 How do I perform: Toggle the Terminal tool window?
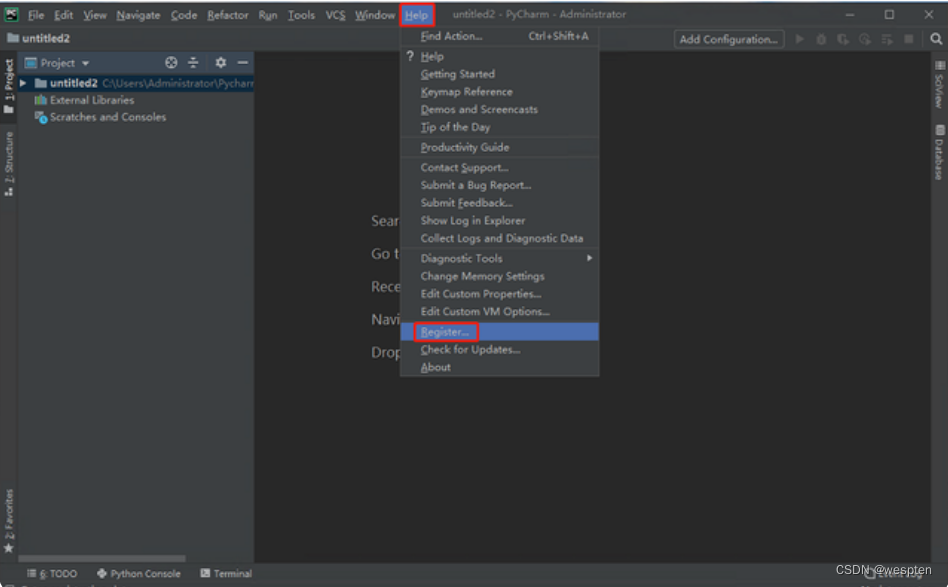[226, 574]
